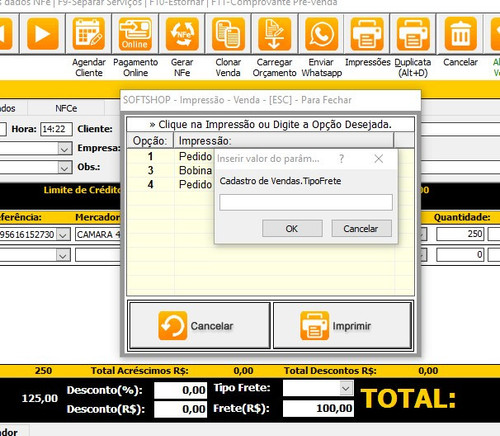Open Pagamento Online icon
500x436 pixels.
tap(135, 34)
